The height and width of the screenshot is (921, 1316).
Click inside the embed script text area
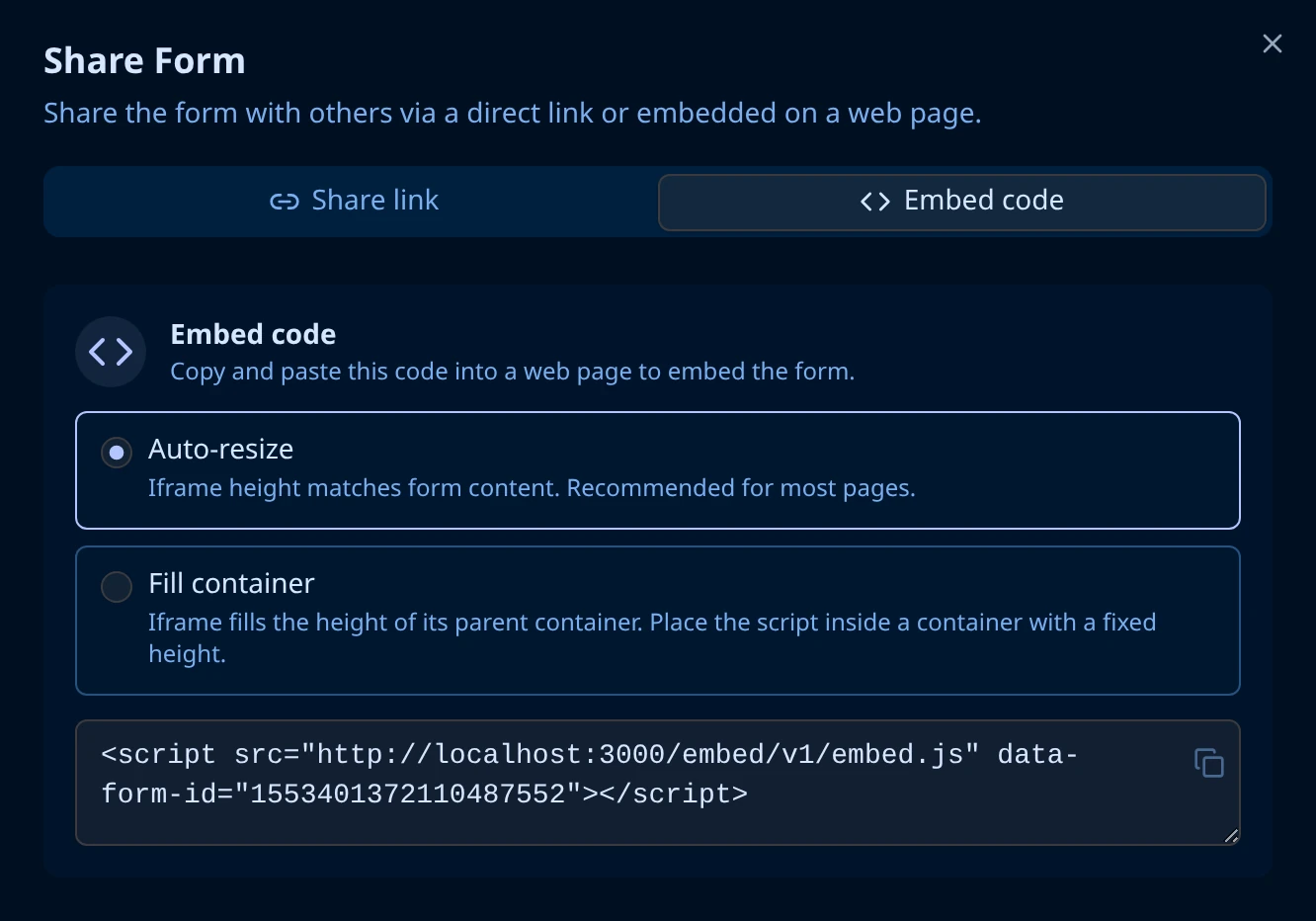(658, 783)
